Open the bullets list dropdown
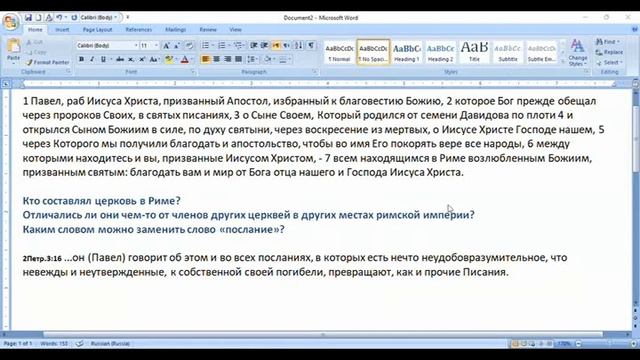640x360 pixels. point(213,45)
